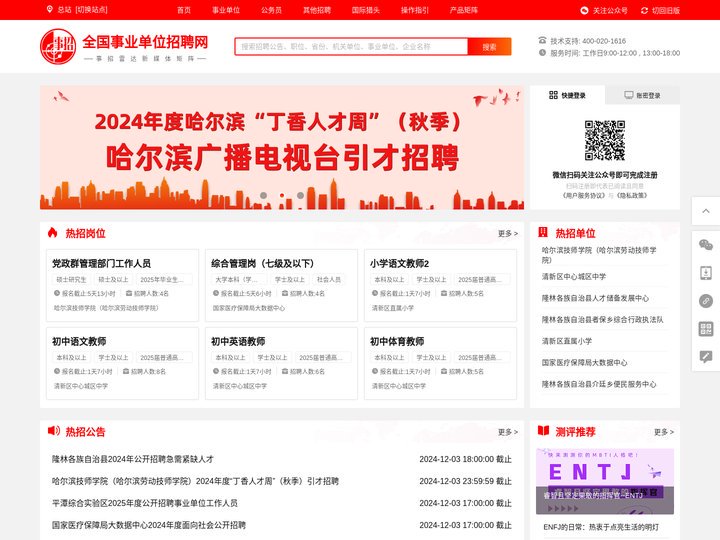Click the clock icon next to 服务时间
The width and height of the screenshot is (720, 540).
(x=542, y=52)
